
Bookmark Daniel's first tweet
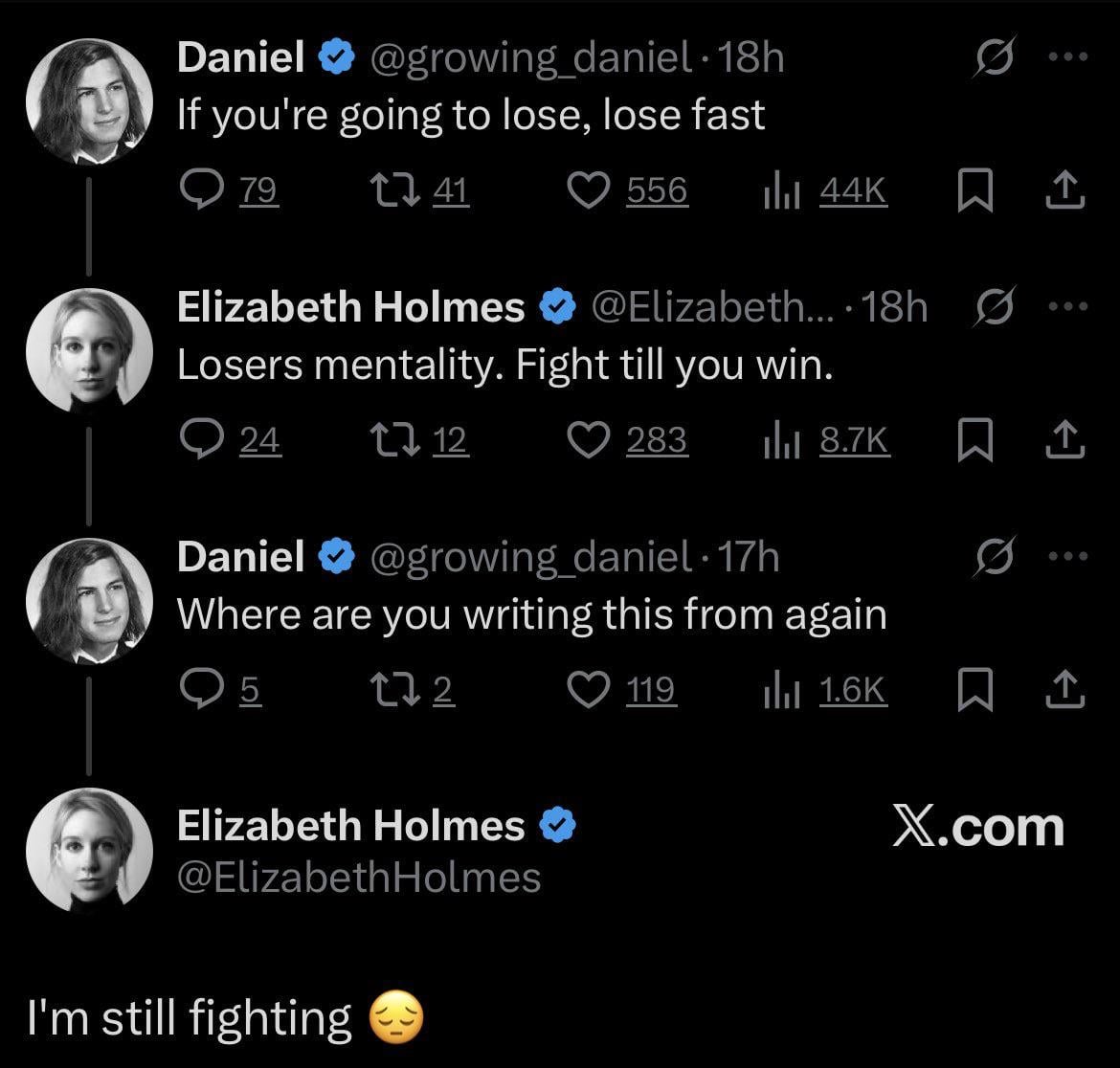(972, 192)
